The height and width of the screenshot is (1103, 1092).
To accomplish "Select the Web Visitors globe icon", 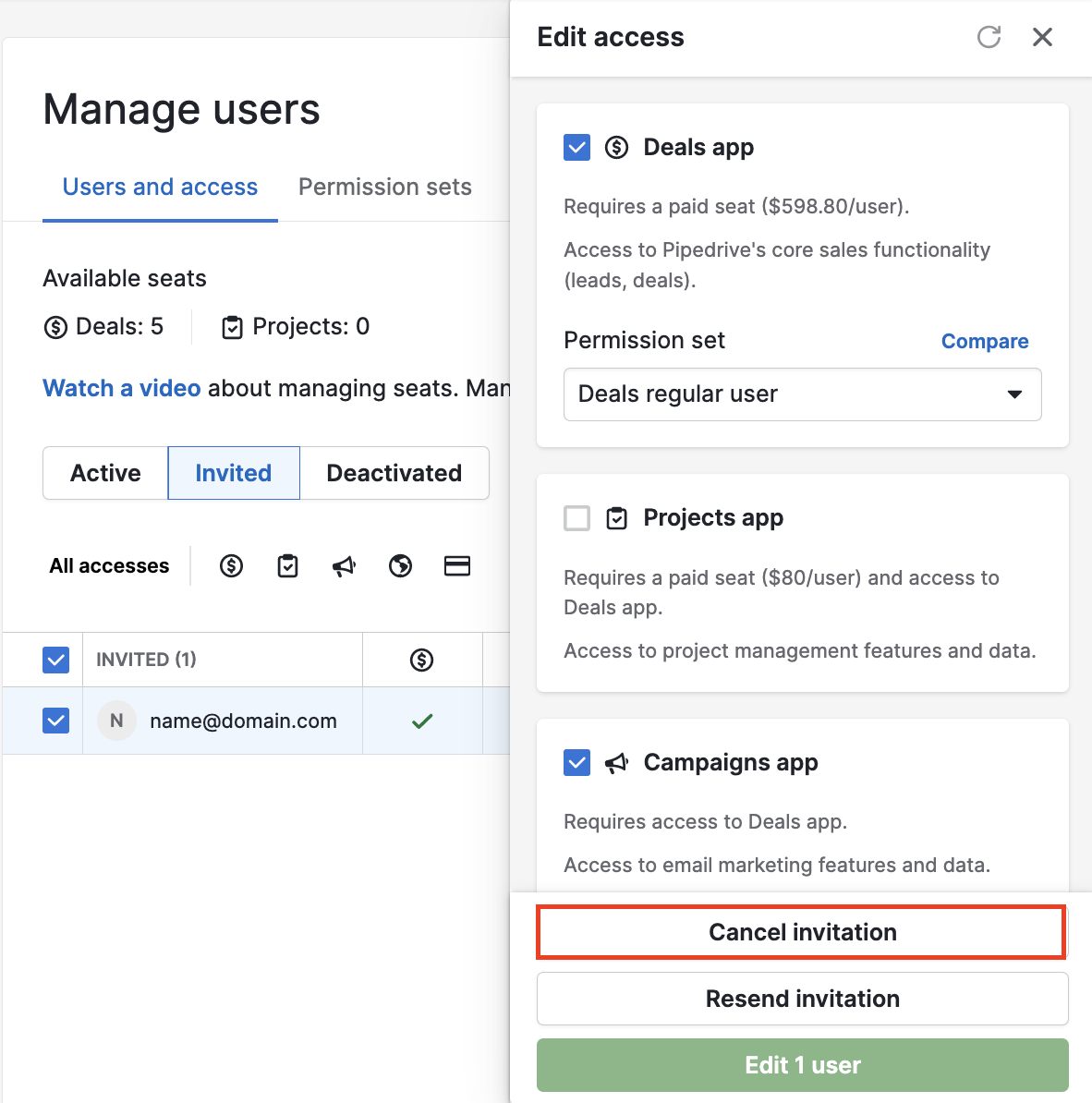I will (400, 565).
